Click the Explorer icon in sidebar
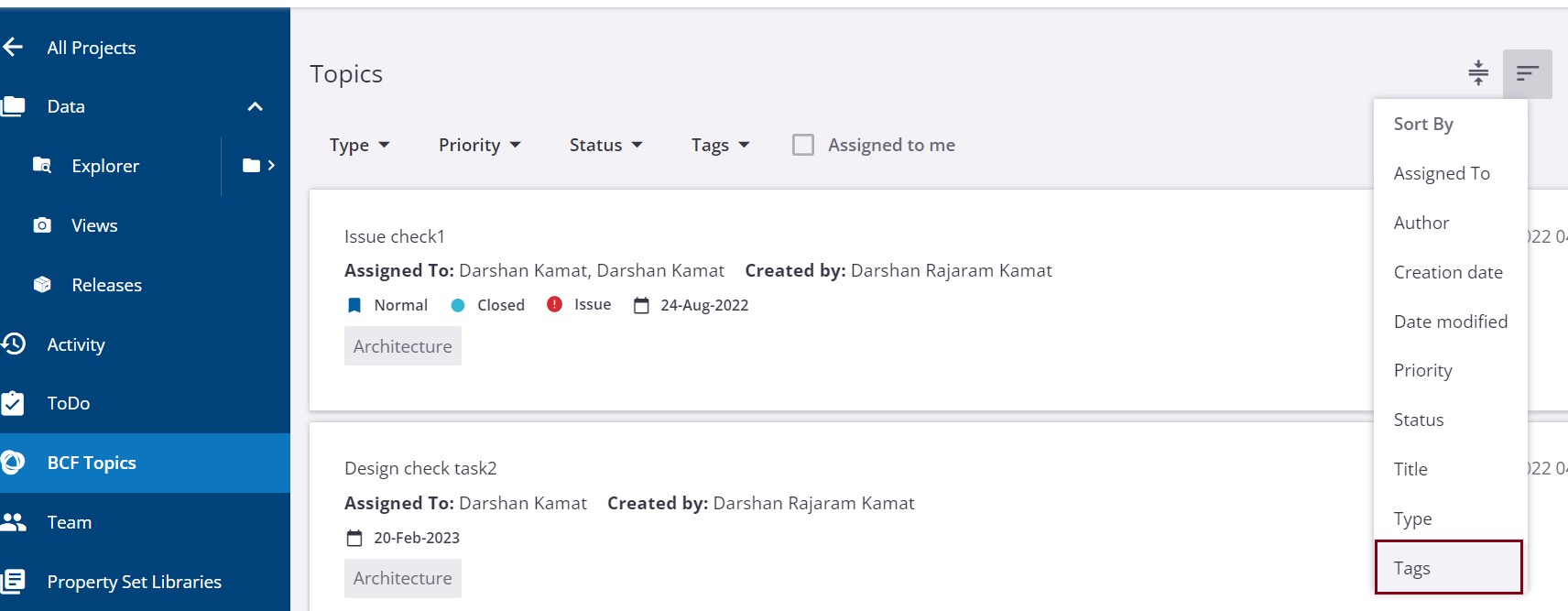Screen dimensions: 1568x611 coord(42,165)
